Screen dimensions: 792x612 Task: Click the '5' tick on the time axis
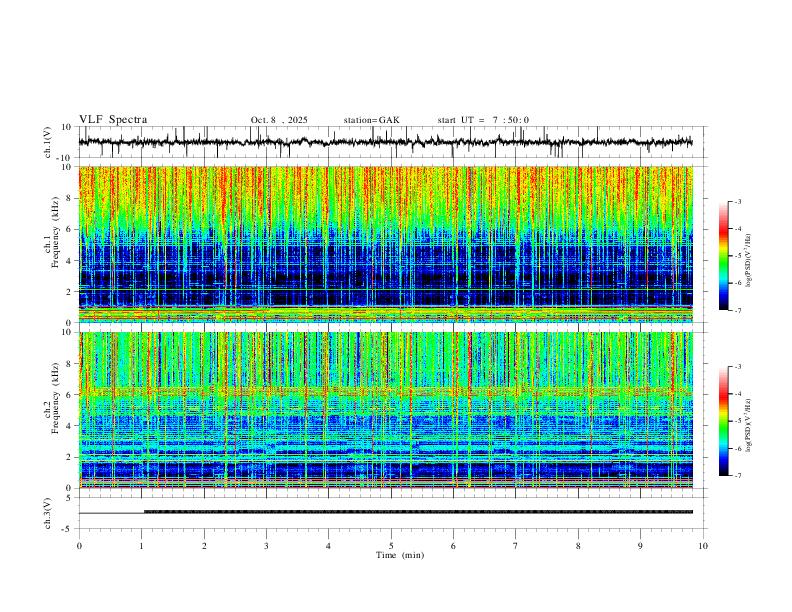click(391, 546)
